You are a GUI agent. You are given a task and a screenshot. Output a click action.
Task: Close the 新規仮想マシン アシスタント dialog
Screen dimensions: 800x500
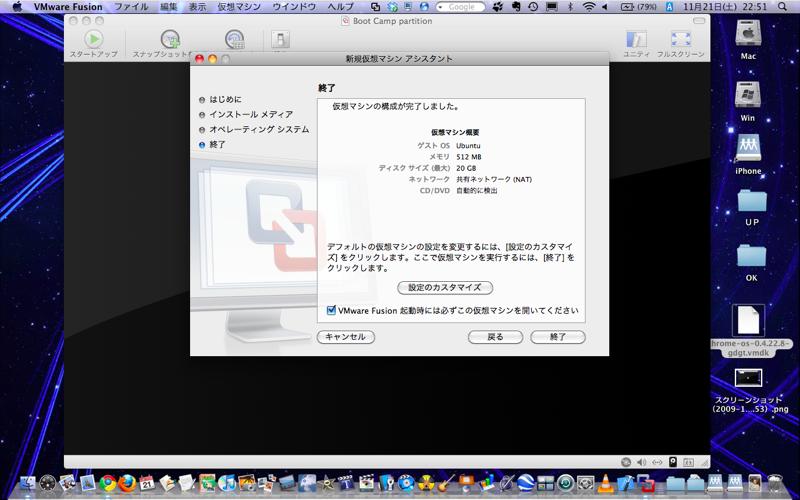pos(199,59)
